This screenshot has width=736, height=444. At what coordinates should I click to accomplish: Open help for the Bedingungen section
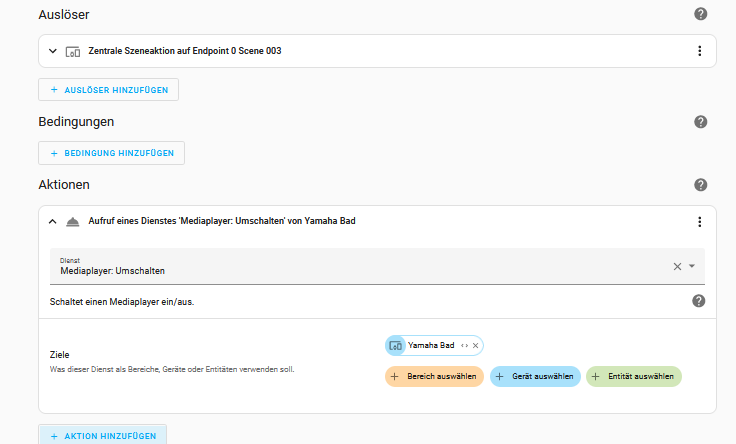700,122
